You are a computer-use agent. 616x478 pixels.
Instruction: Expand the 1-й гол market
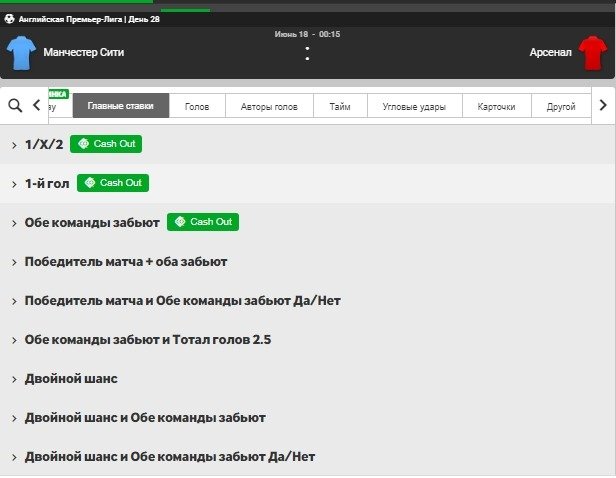point(44,184)
